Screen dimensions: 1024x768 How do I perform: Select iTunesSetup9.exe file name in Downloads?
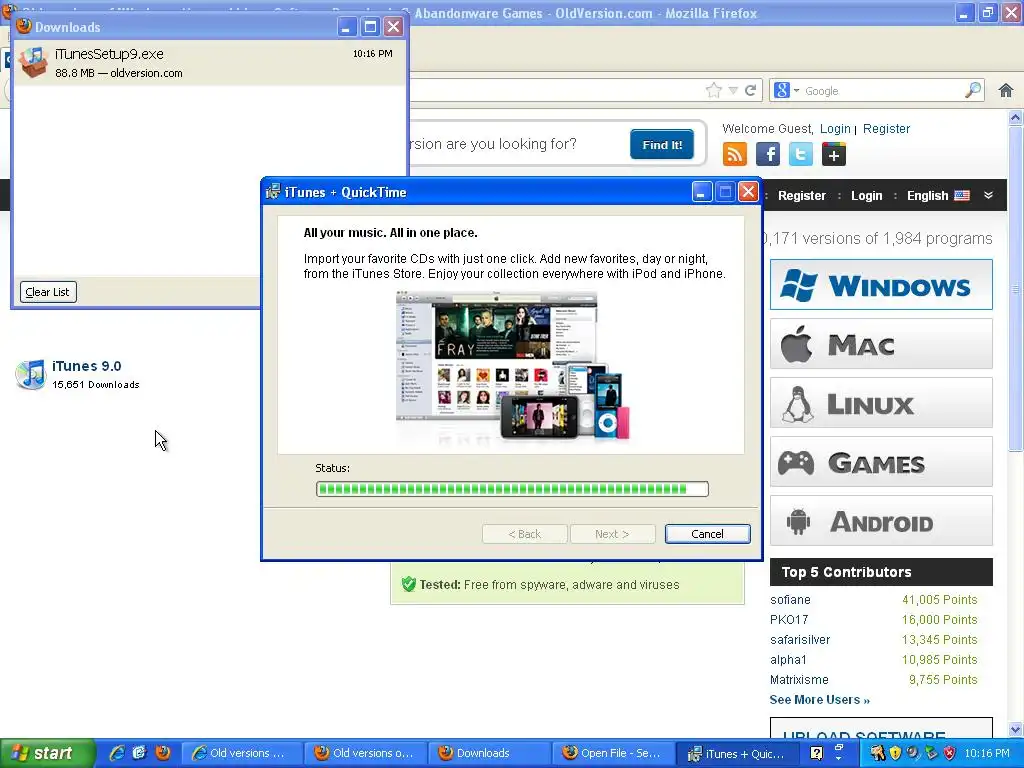[x=109, y=54]
